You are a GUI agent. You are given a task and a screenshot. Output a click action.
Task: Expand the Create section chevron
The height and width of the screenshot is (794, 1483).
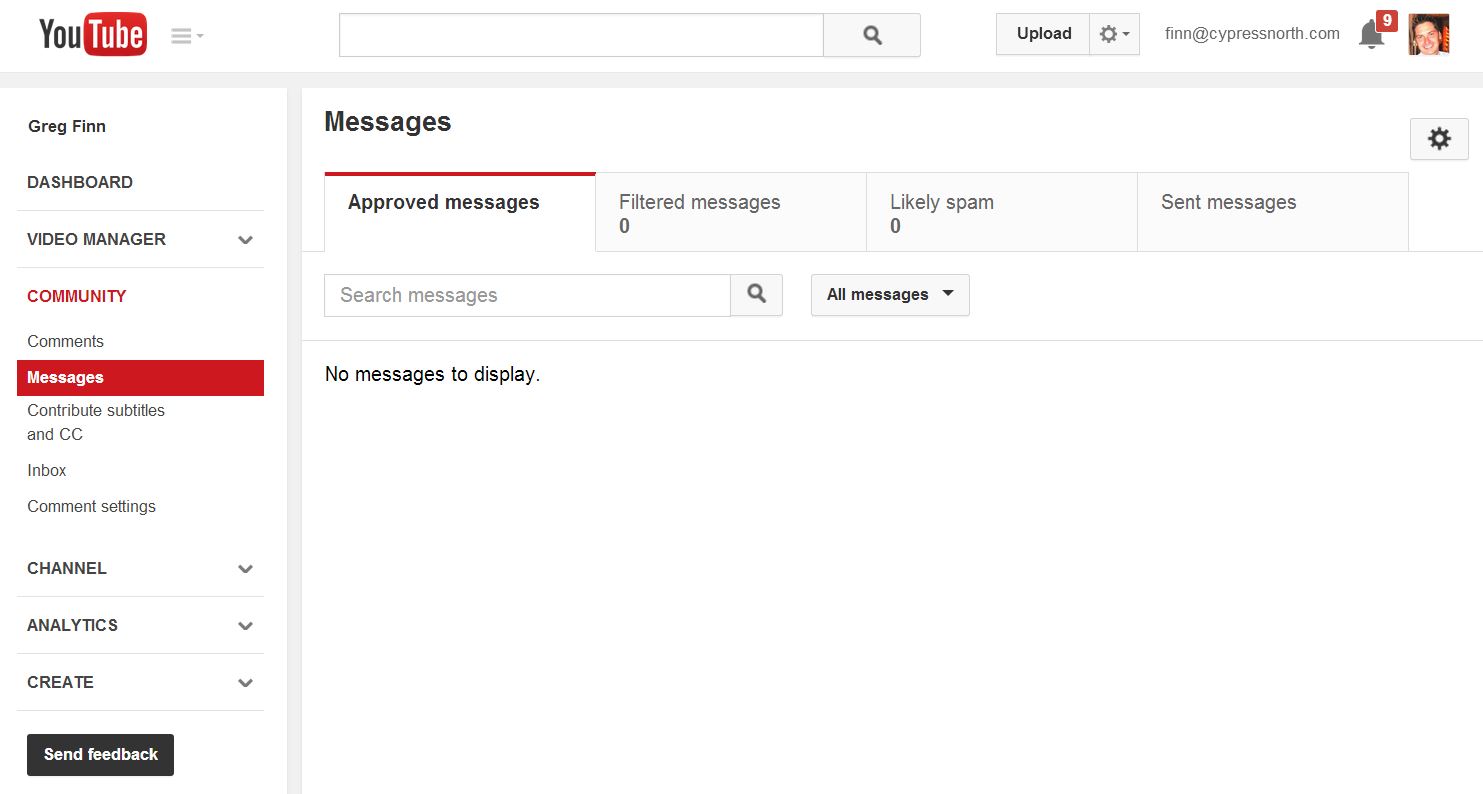[x=245, y=683]
